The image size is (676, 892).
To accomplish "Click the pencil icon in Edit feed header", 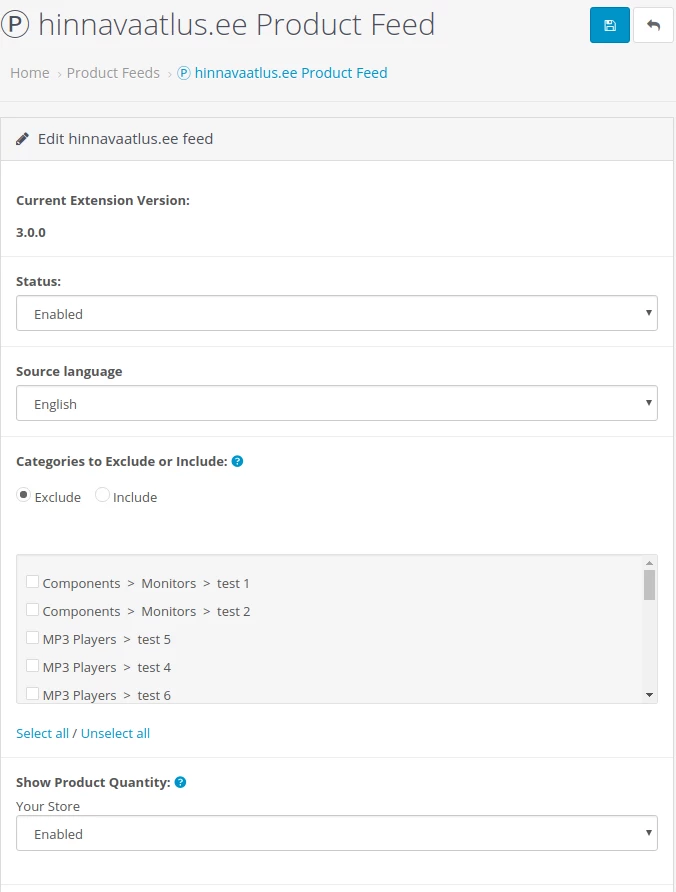I will [23, 139].
